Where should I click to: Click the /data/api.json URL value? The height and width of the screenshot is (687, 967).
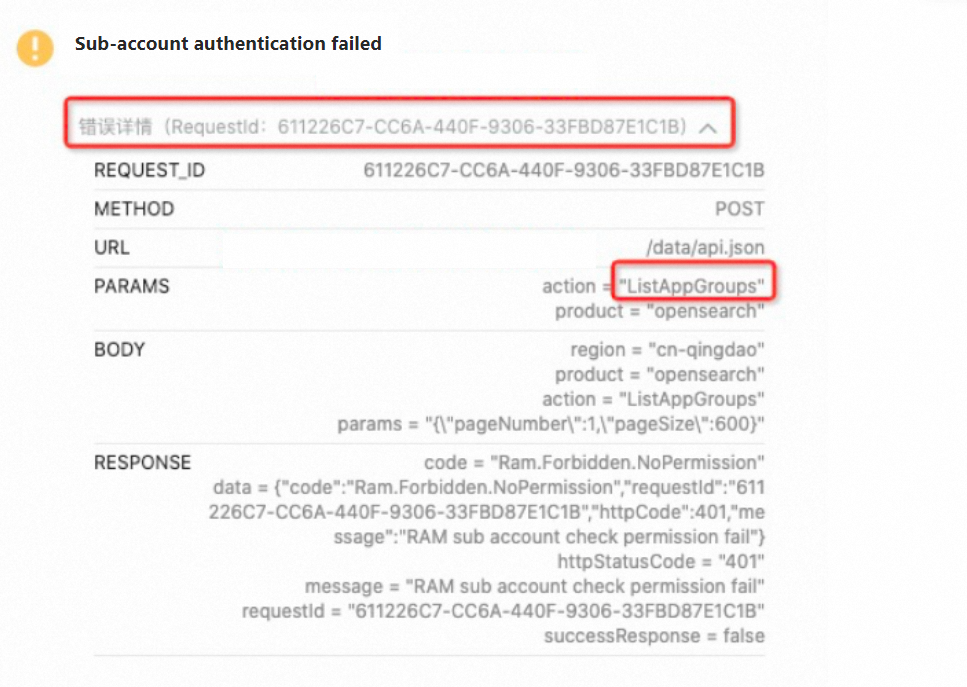[706, 248]
